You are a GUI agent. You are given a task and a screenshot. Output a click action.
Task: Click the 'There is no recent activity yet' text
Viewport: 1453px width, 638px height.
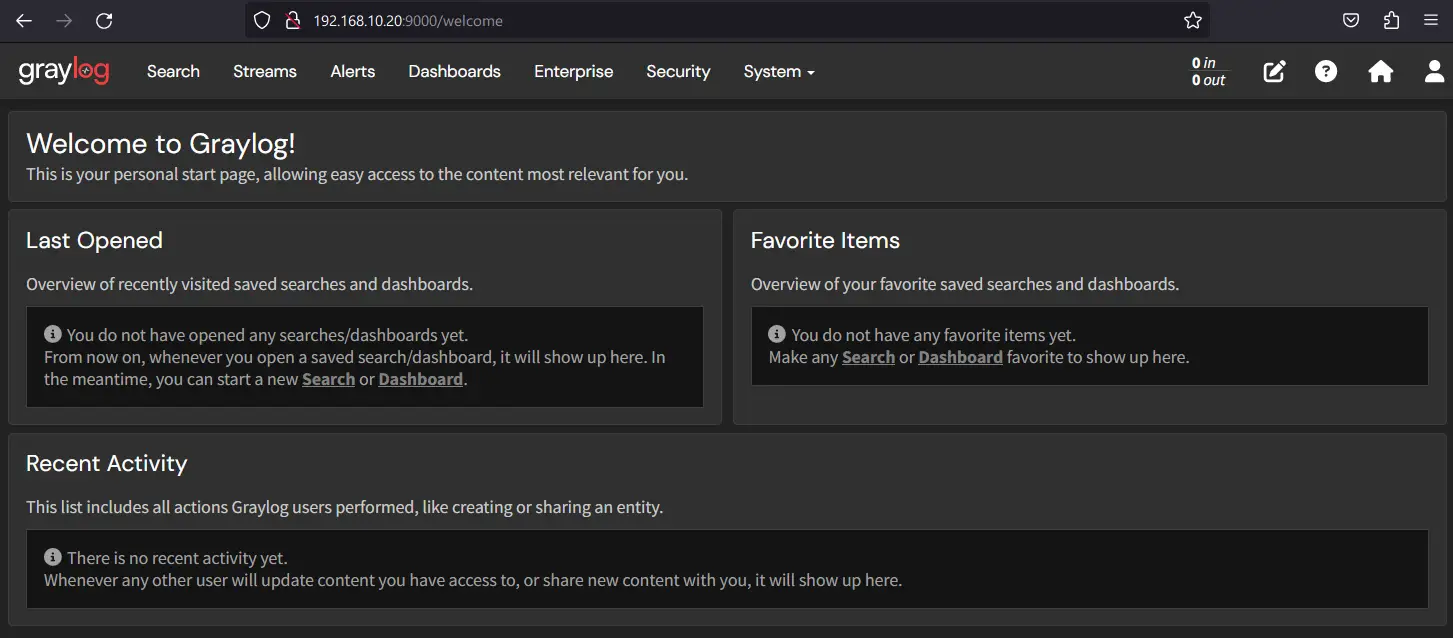(177, 558)
